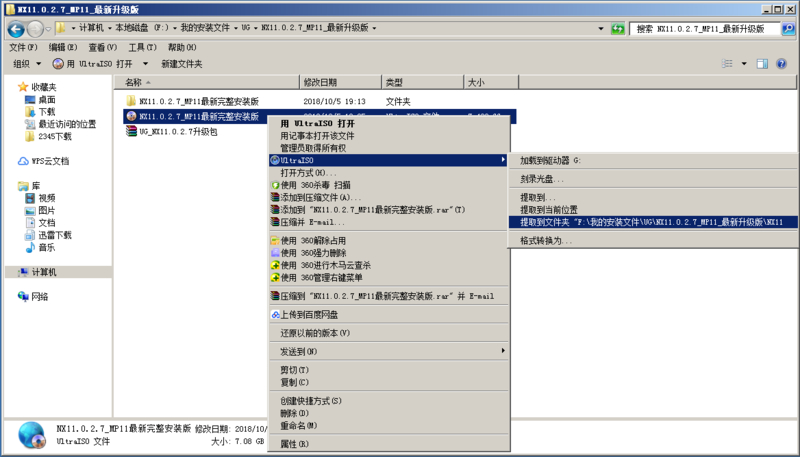Open the 编辑(E) menu
The image size is (800, 457).
coord(63,47)
